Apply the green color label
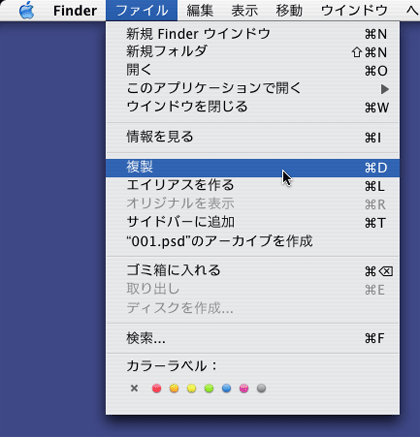This screenshot has width=420, height=437. (x=209, y=388)
